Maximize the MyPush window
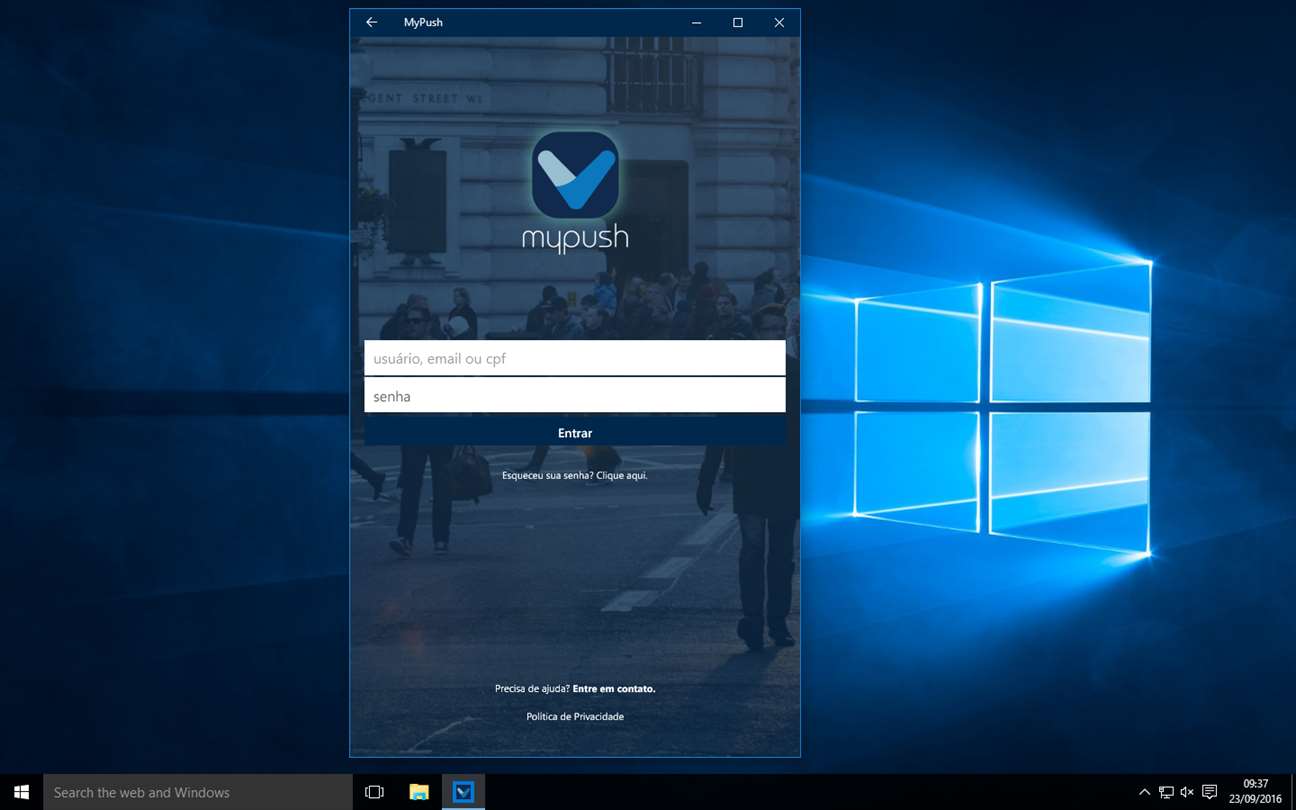Screen dimensions: 1296x810 coord(738,22)
